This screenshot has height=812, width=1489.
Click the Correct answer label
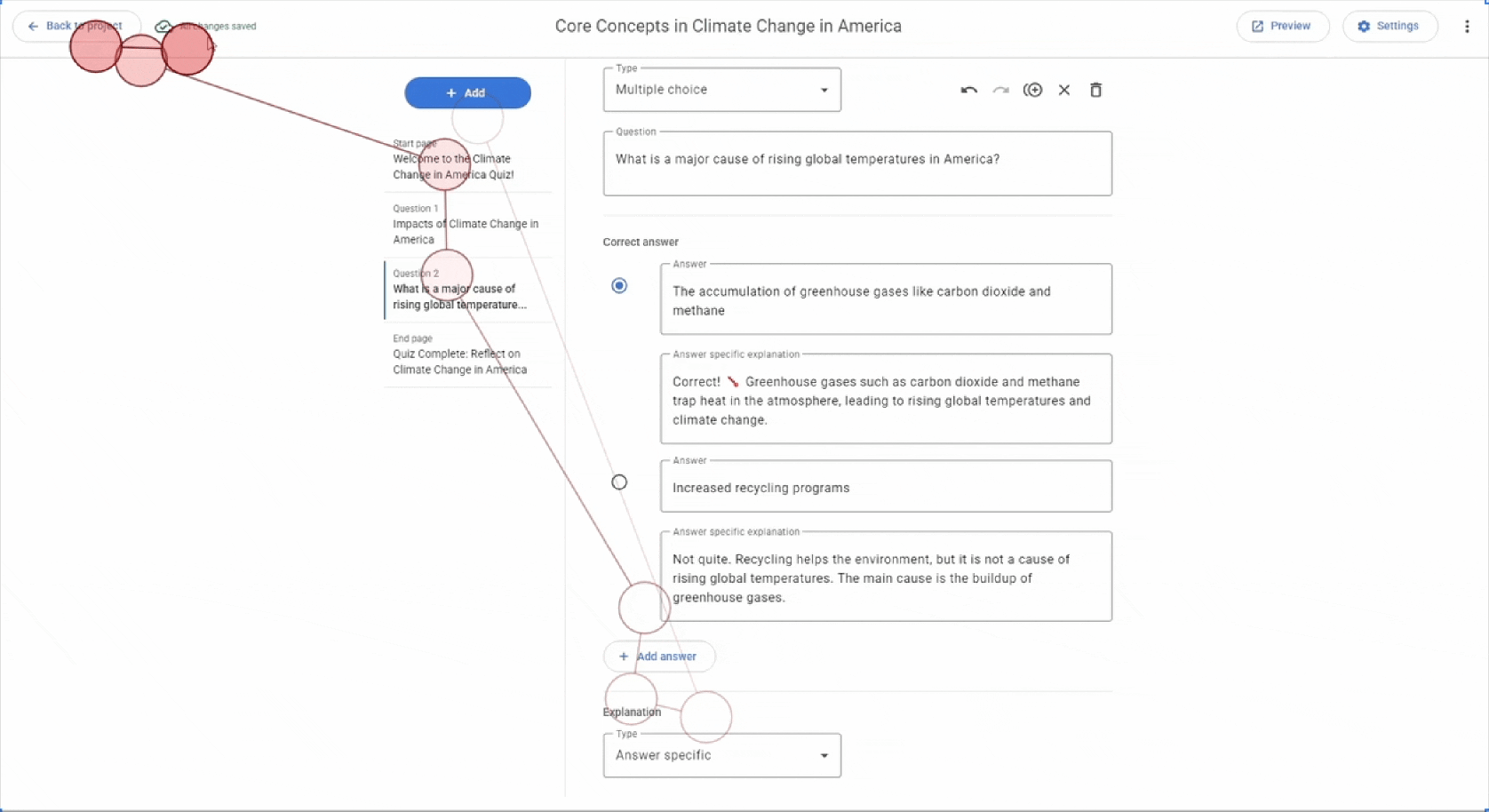pos(641,242)
